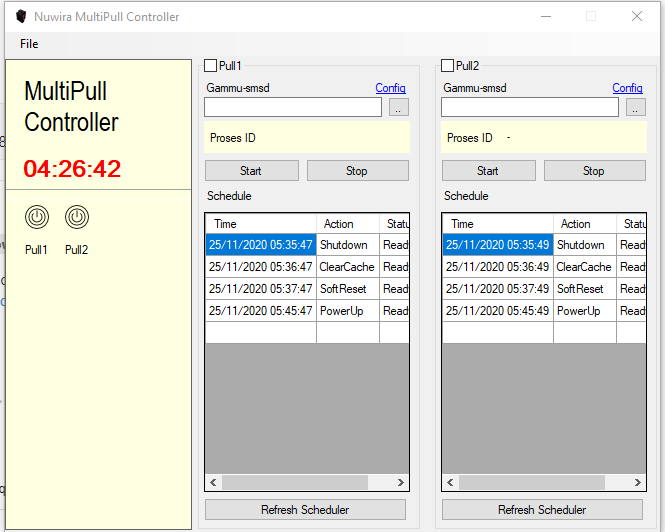
Task: Click Pull1 schedule horizontal scrollbar thumb
Action: [x=295, y=482]
